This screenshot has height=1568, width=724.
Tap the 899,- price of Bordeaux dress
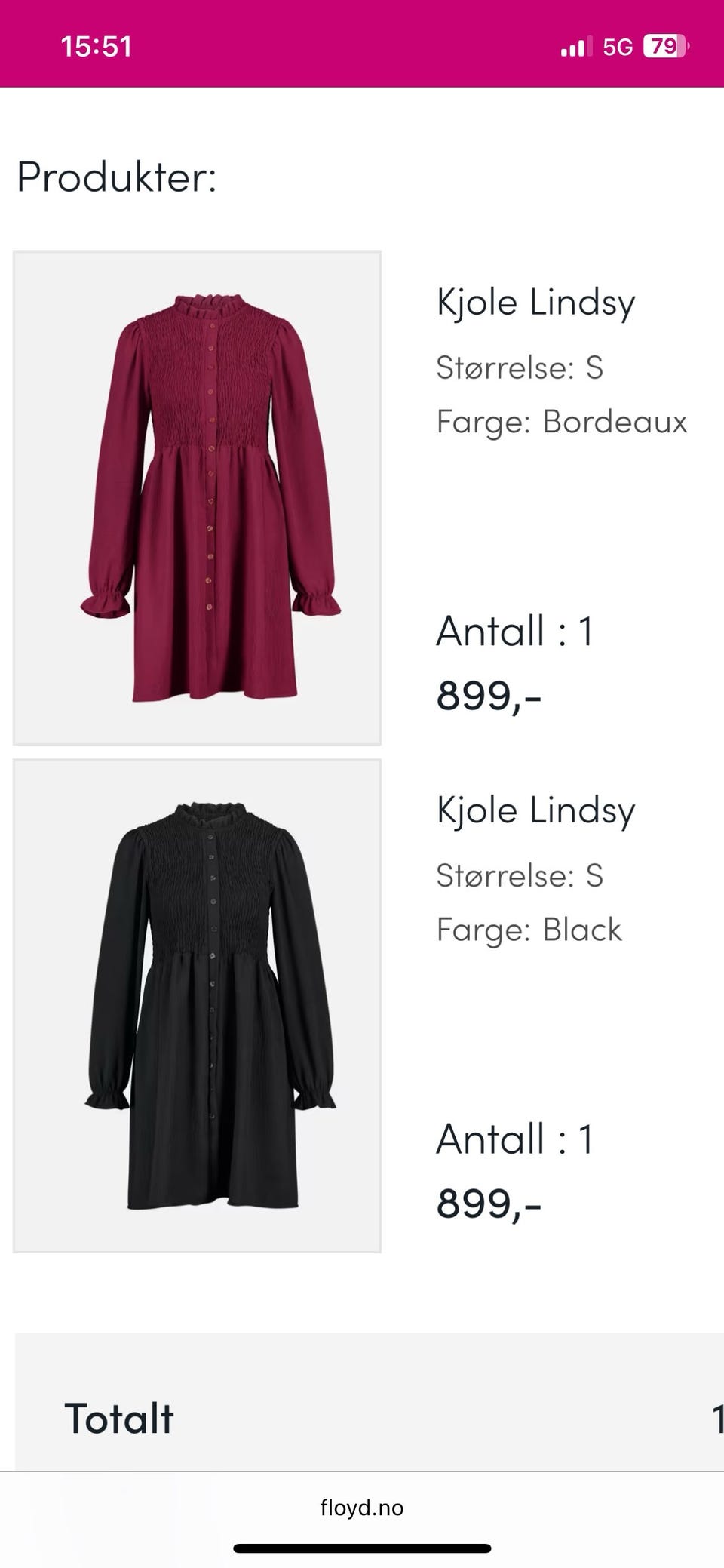click(x=489, y=694)
